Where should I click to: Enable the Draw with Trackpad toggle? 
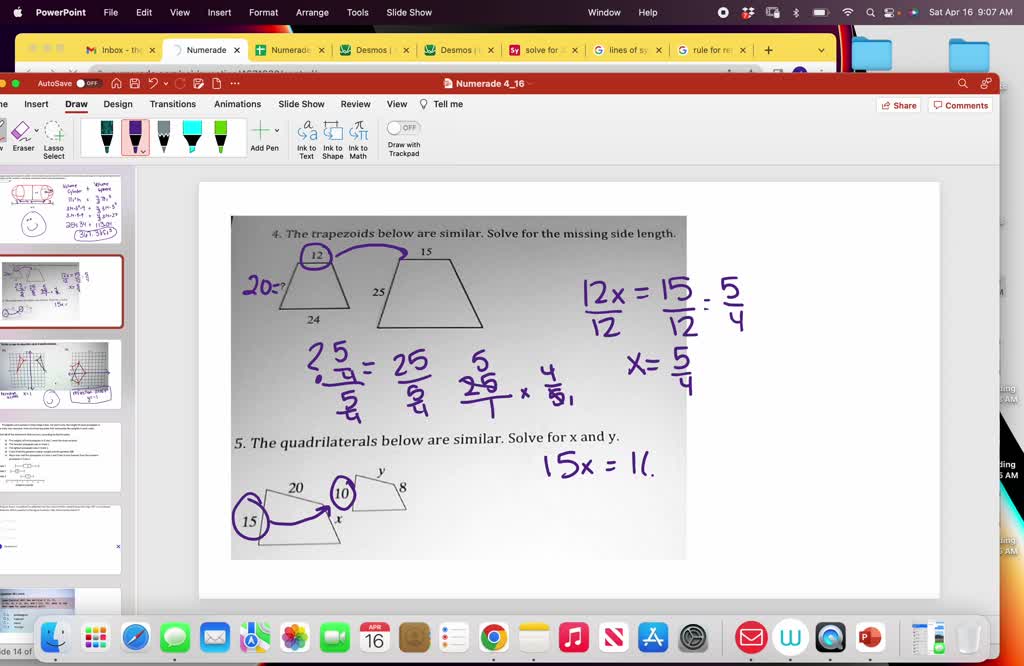coord(402,128)
